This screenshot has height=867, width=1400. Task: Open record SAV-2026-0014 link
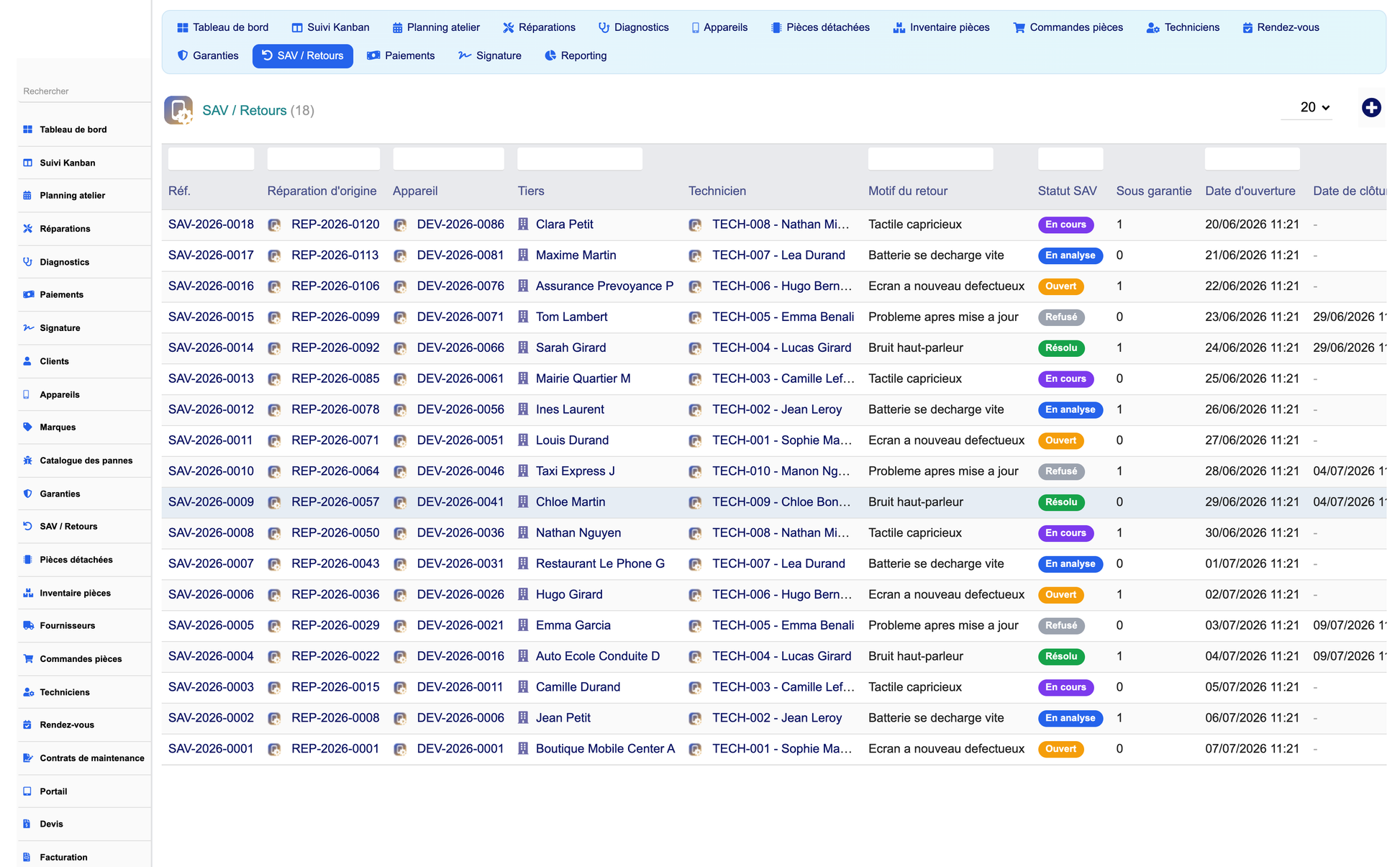211,348
